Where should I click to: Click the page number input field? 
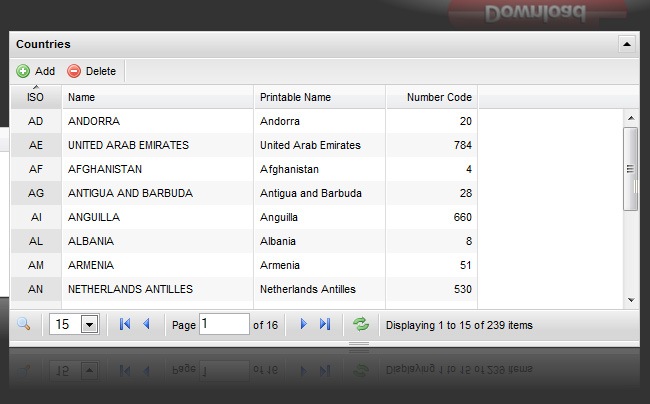point(224,324)
